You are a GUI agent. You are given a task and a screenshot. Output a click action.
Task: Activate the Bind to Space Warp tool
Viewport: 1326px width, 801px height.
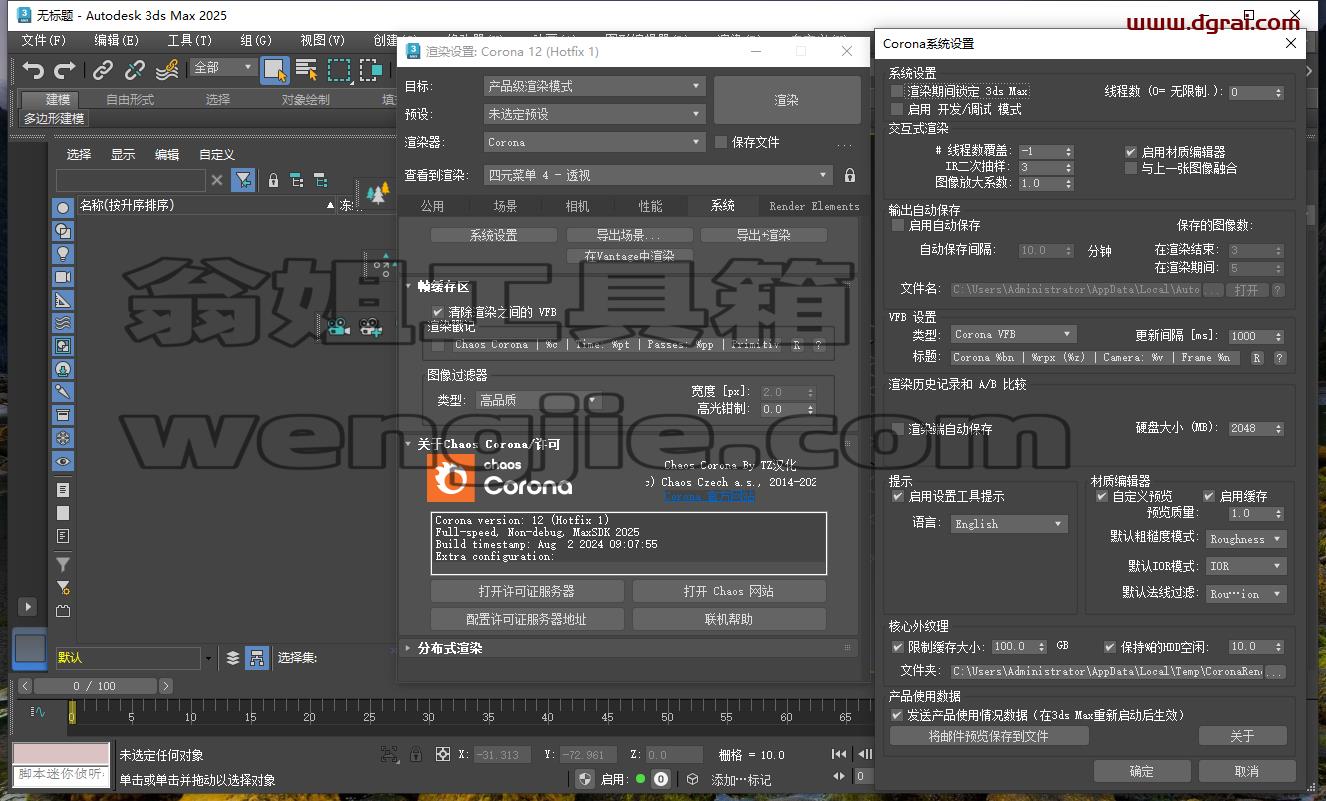click(167, 69)
